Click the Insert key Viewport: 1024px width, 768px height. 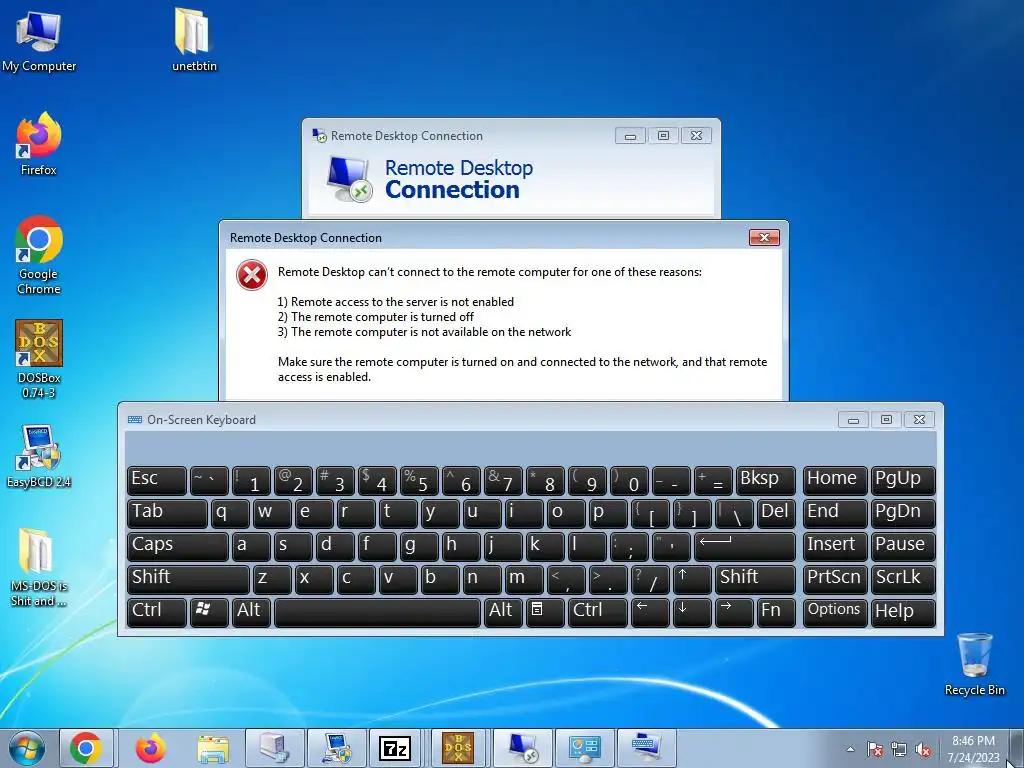pyautogui.click(x=835, y=546)
